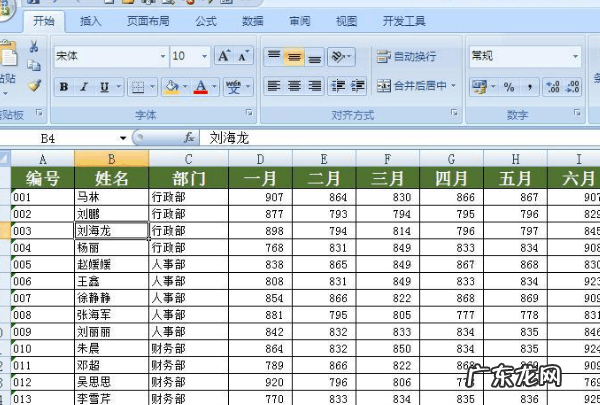Click the 自动换行 wrap text button

pos(407,57)
